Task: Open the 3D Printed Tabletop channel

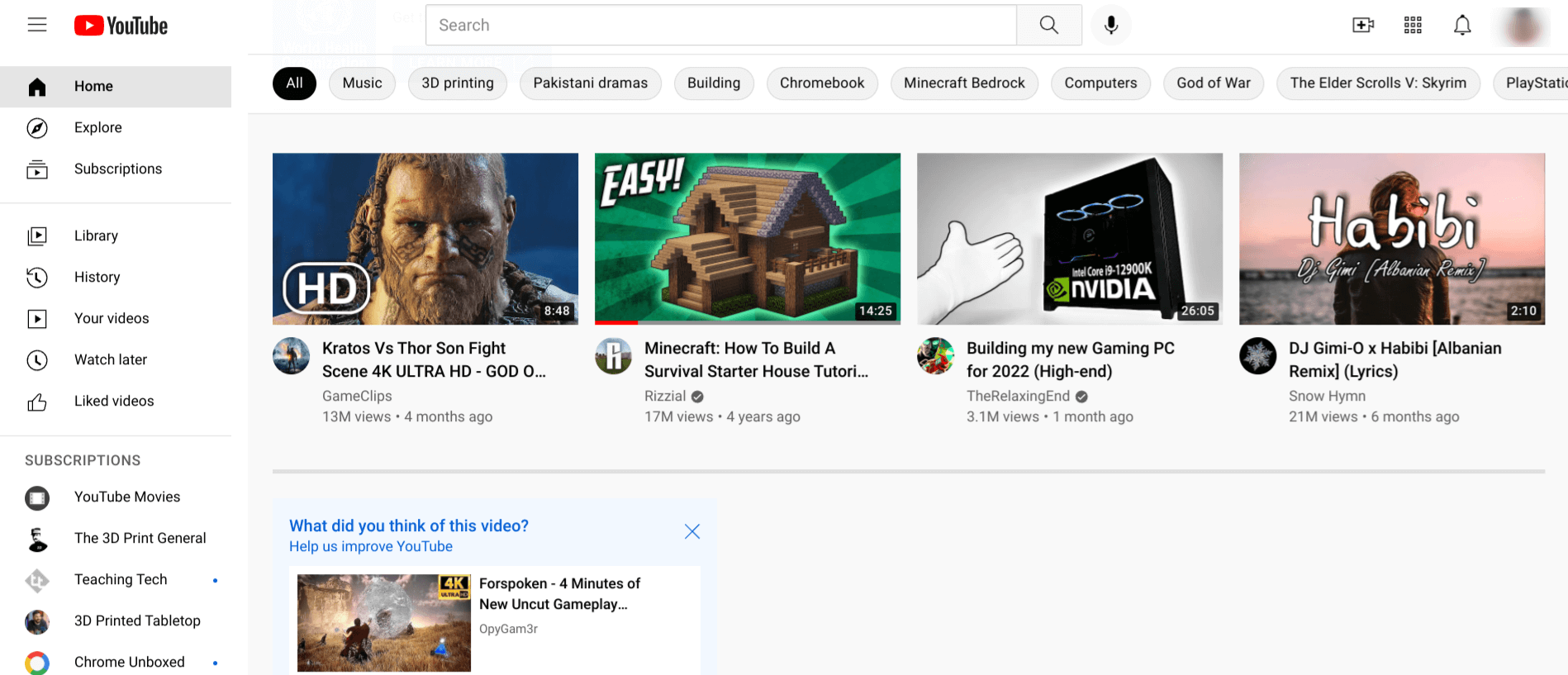Action: (x=116, y=621)
